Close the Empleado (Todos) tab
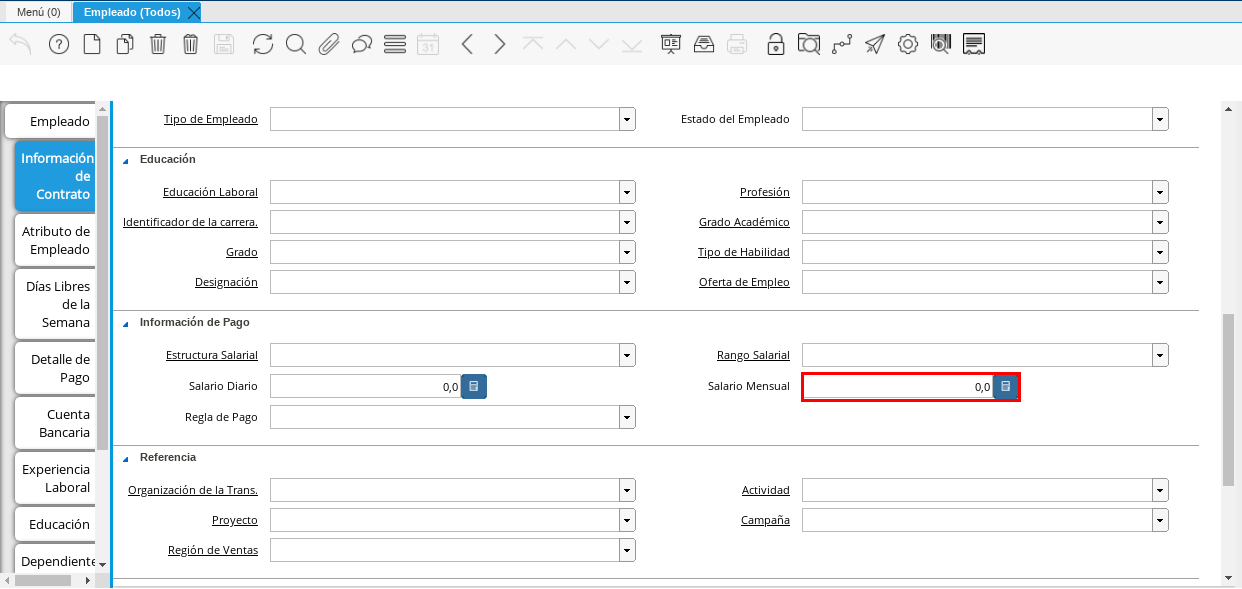 pyautogui.click(x=194, y=12)
